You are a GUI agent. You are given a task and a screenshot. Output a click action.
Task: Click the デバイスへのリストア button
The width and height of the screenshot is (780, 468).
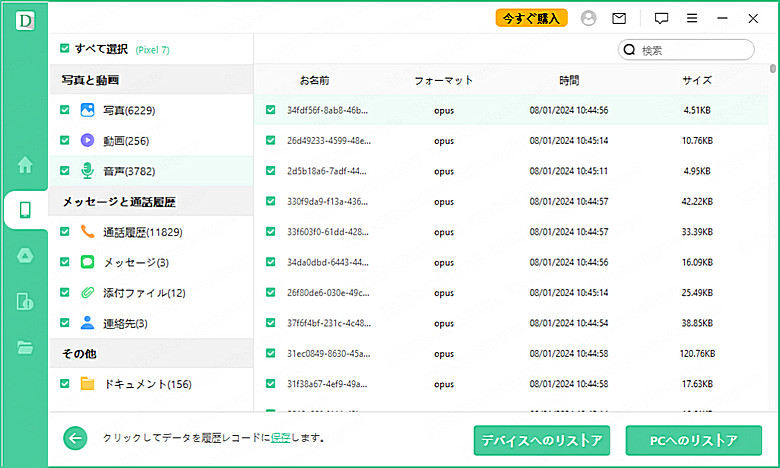click(x=542, y=440)
